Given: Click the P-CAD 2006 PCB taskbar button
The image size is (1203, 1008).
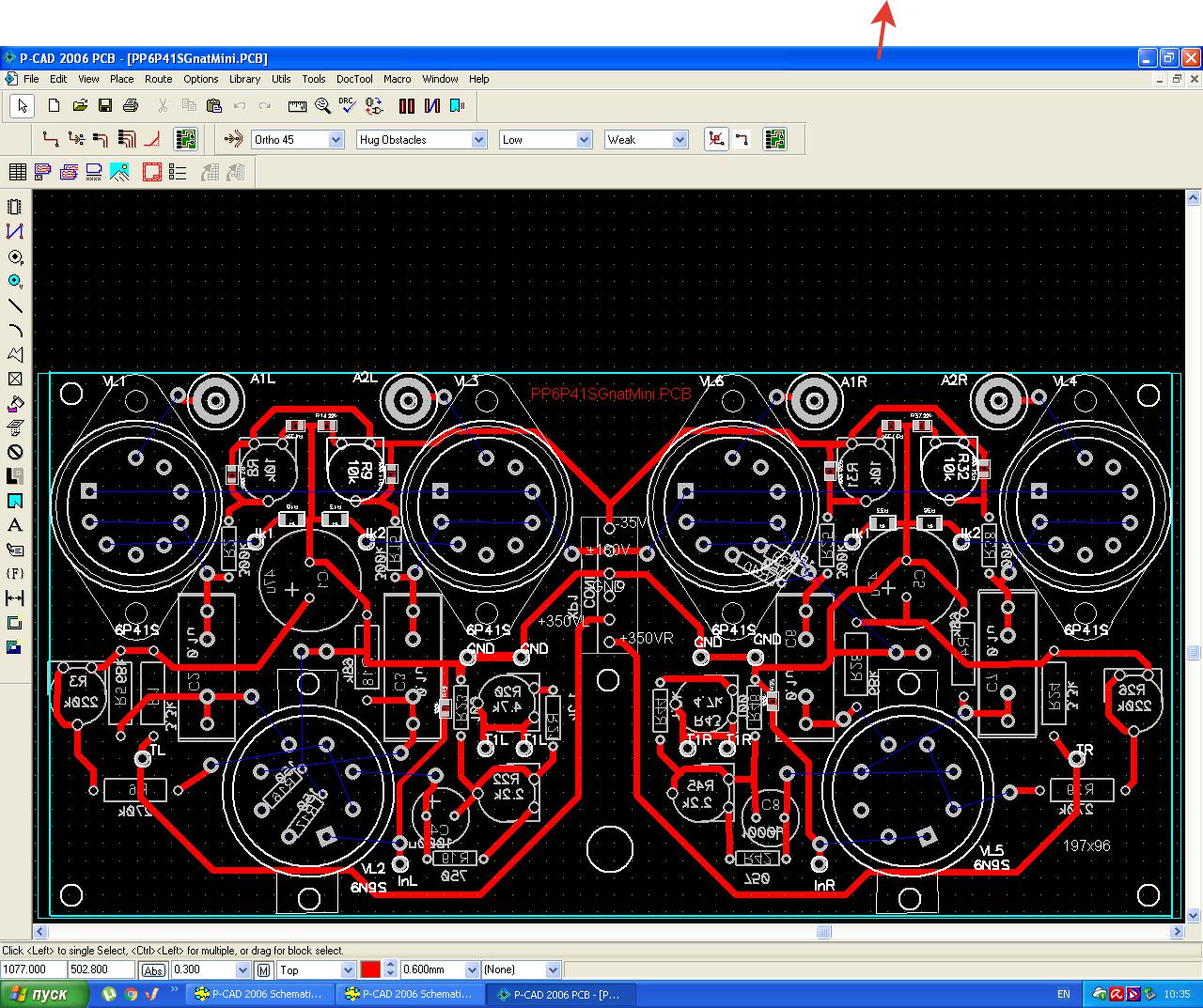Looking at the screenshot, I should pyautogui.click(x=561, y=994).
